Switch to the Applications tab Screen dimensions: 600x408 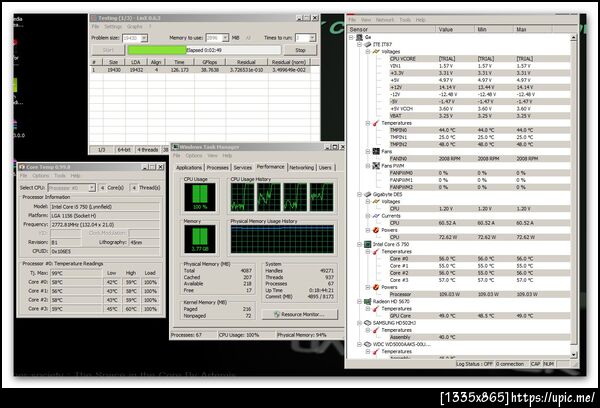[189, 168]
